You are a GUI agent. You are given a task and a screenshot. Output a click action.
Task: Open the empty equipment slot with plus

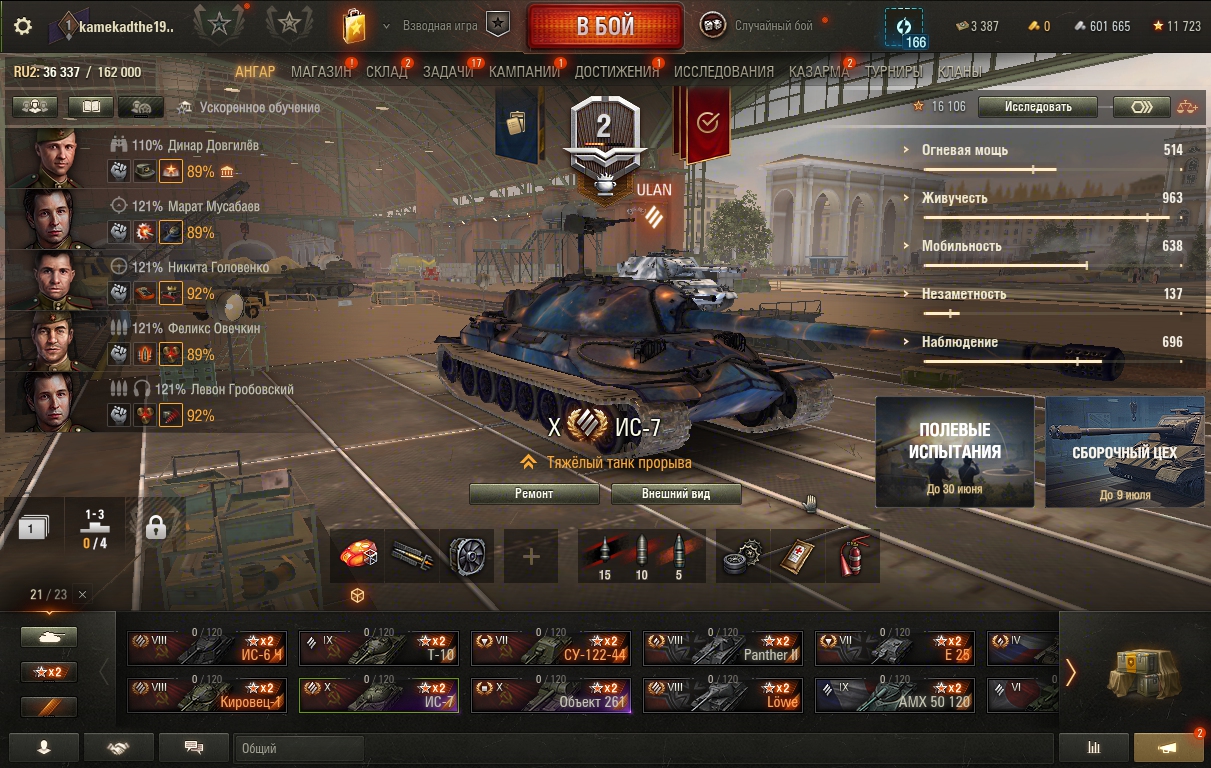pos(532,556)
